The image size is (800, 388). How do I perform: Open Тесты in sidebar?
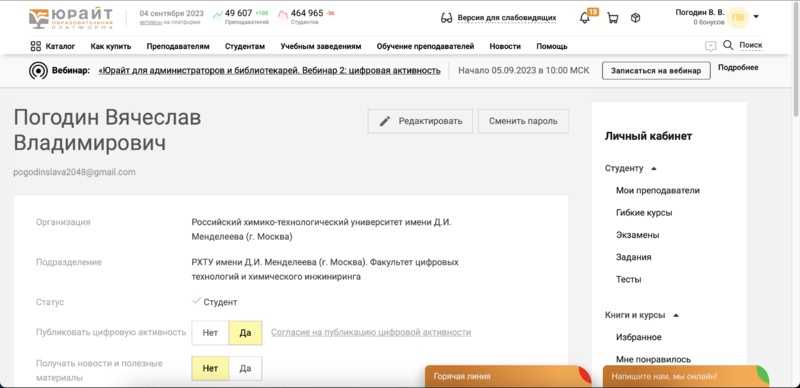[629, 280]
